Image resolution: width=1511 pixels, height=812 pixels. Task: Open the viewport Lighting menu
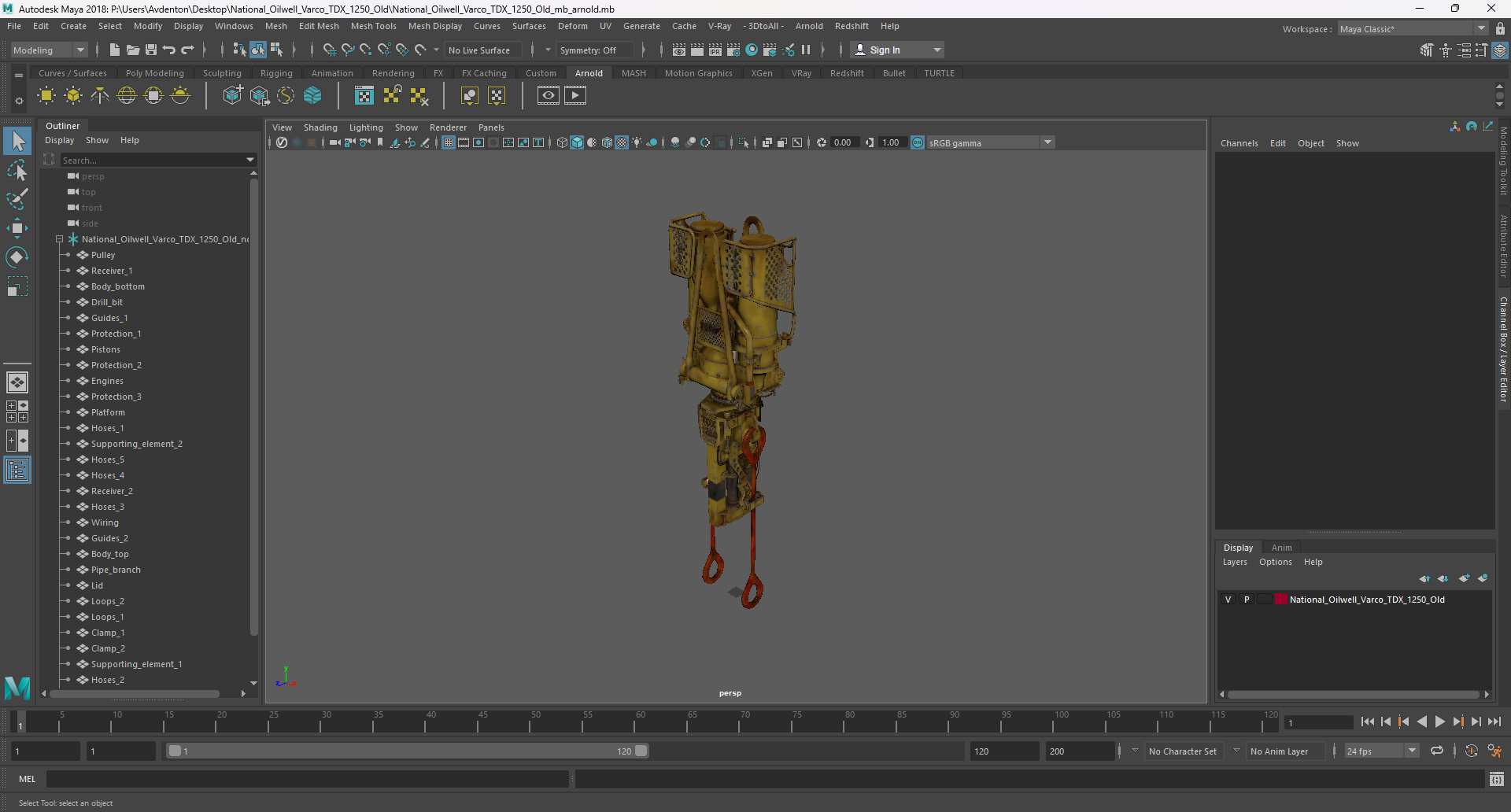tap(366, 127)
